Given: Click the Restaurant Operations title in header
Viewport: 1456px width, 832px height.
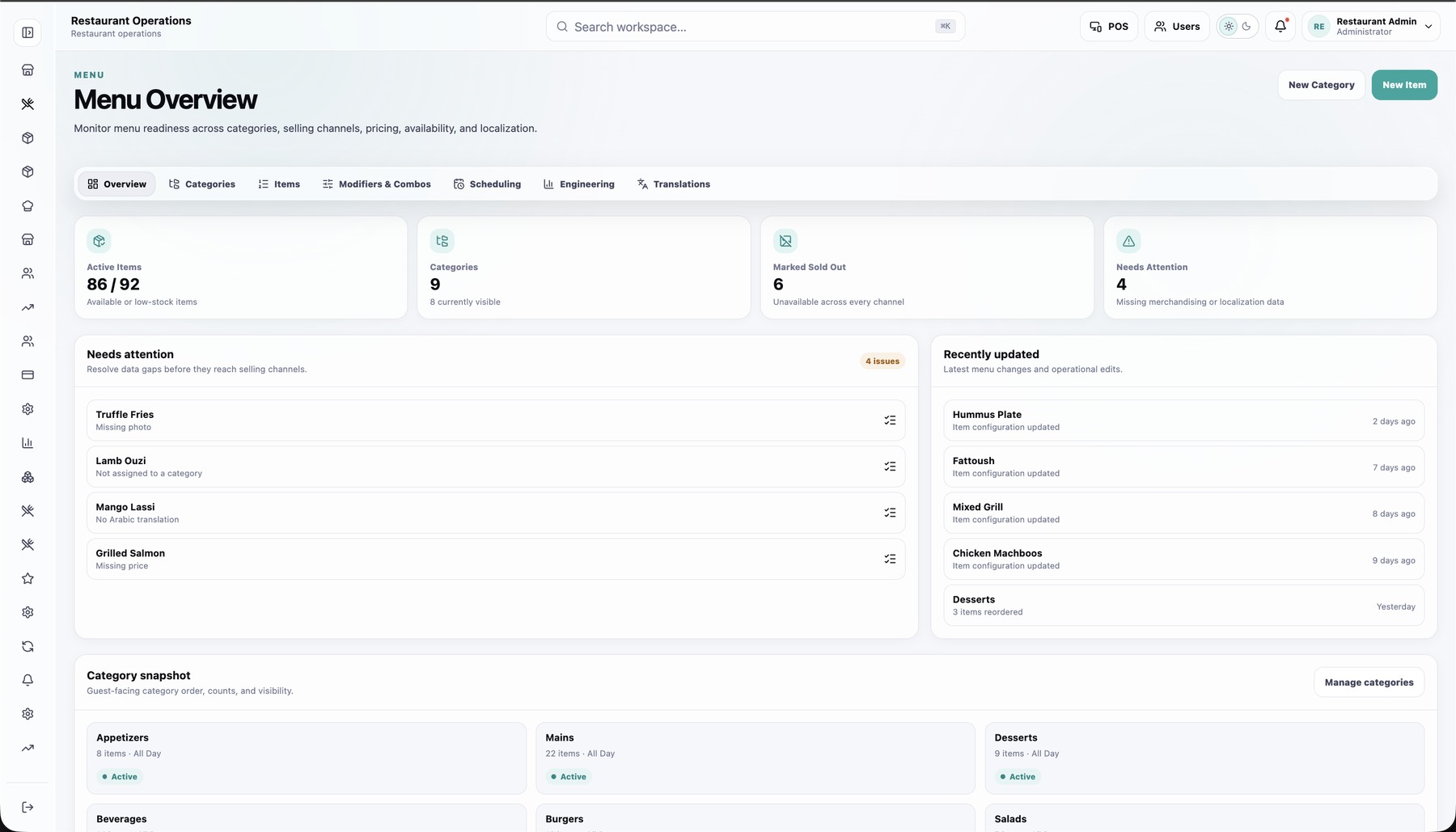Looking at the screenshot, I should pyautogui.click(x=131, y=21).
